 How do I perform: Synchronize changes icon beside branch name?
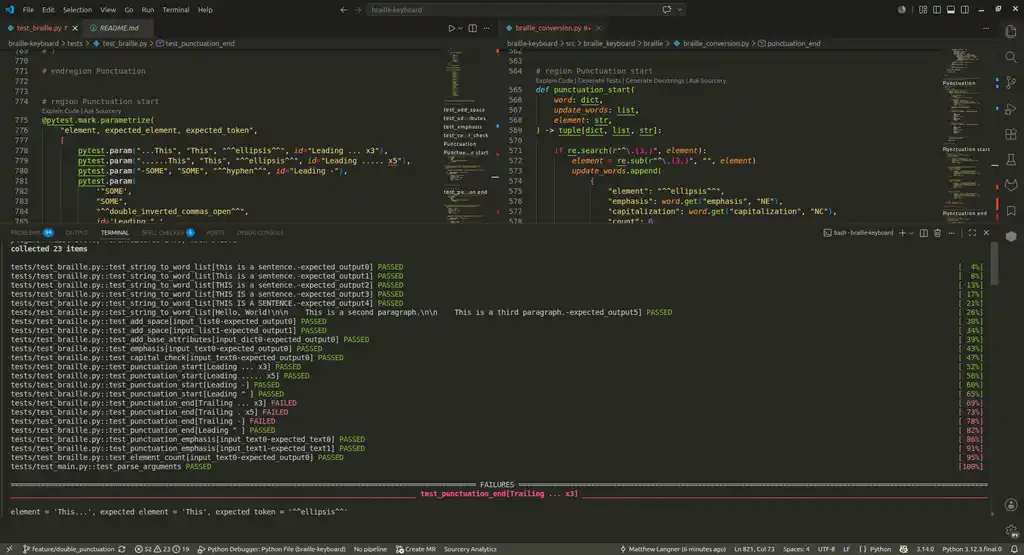click(x=121, y=549)
